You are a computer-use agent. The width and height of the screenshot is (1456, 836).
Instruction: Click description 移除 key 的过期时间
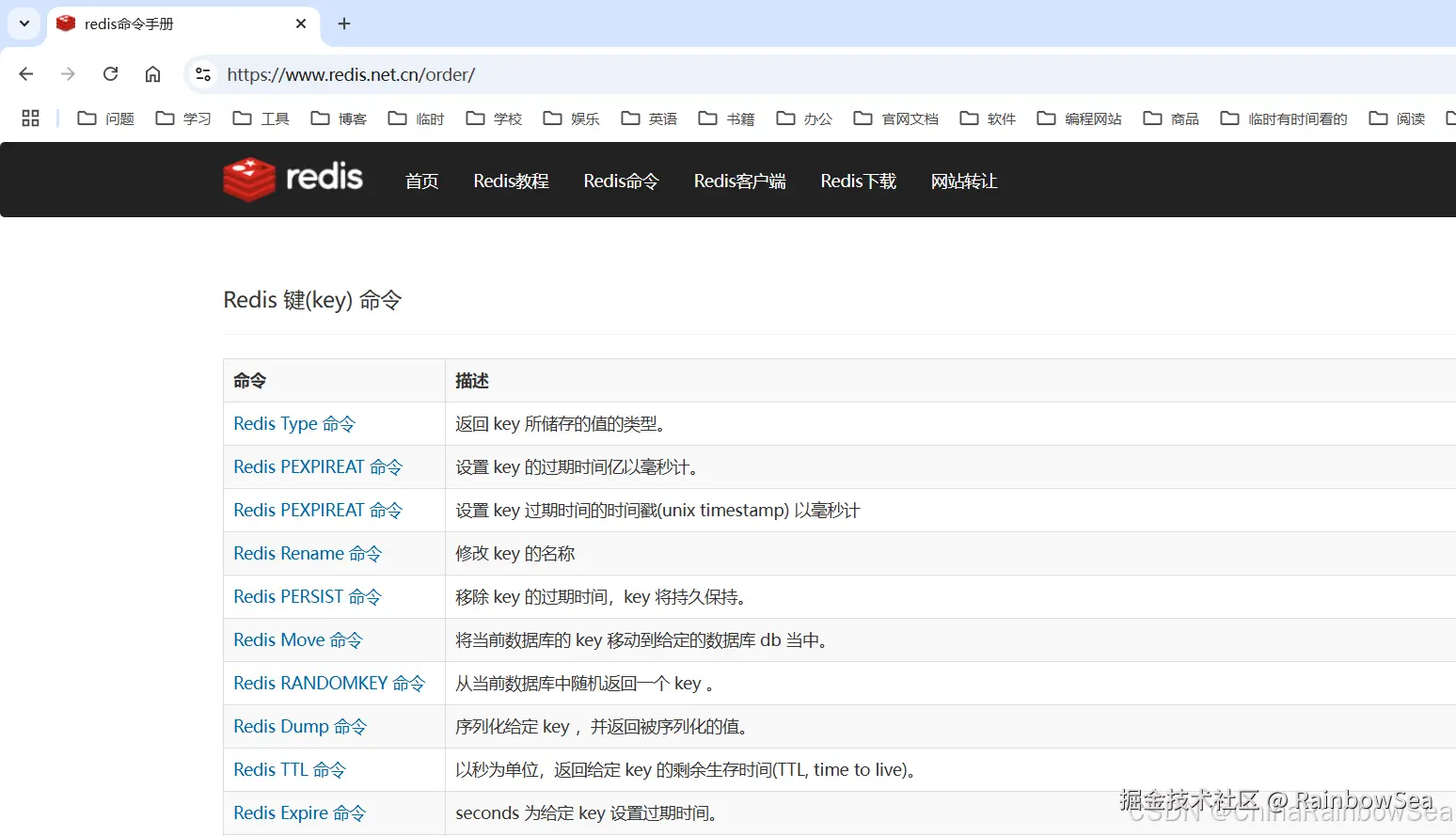(602, 597)
